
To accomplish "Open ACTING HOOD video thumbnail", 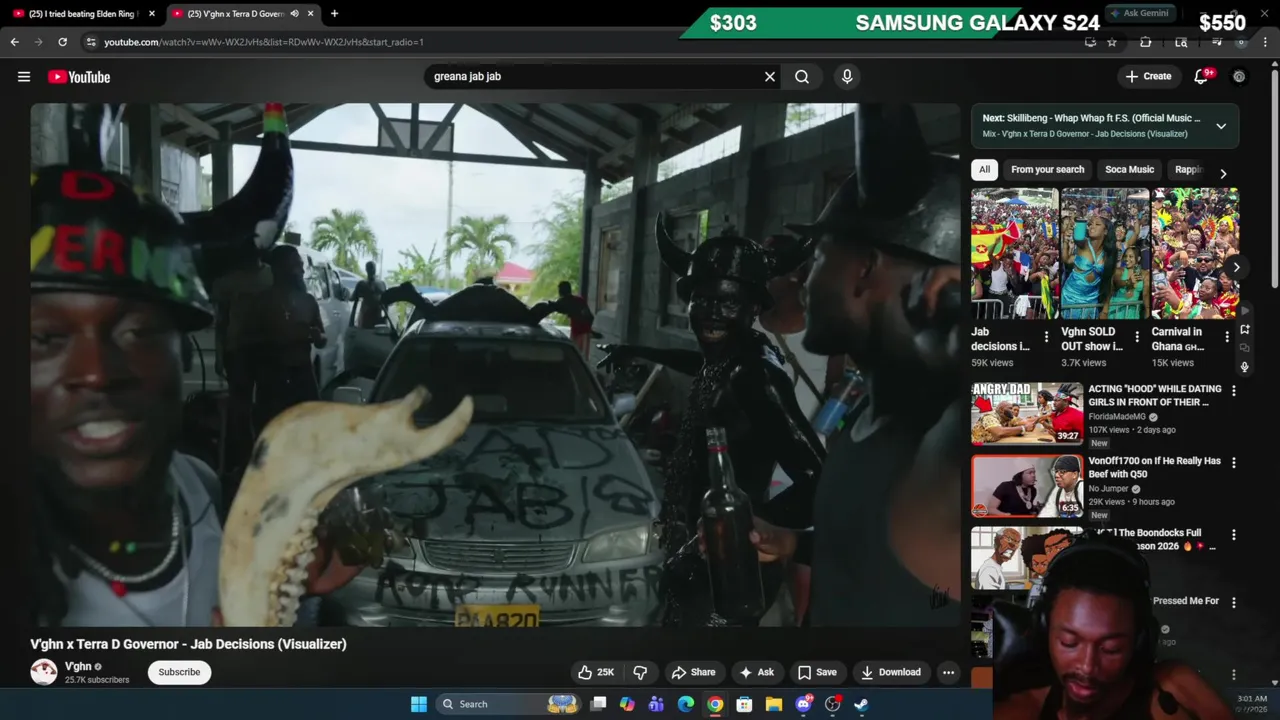I will click(1027, 413).
